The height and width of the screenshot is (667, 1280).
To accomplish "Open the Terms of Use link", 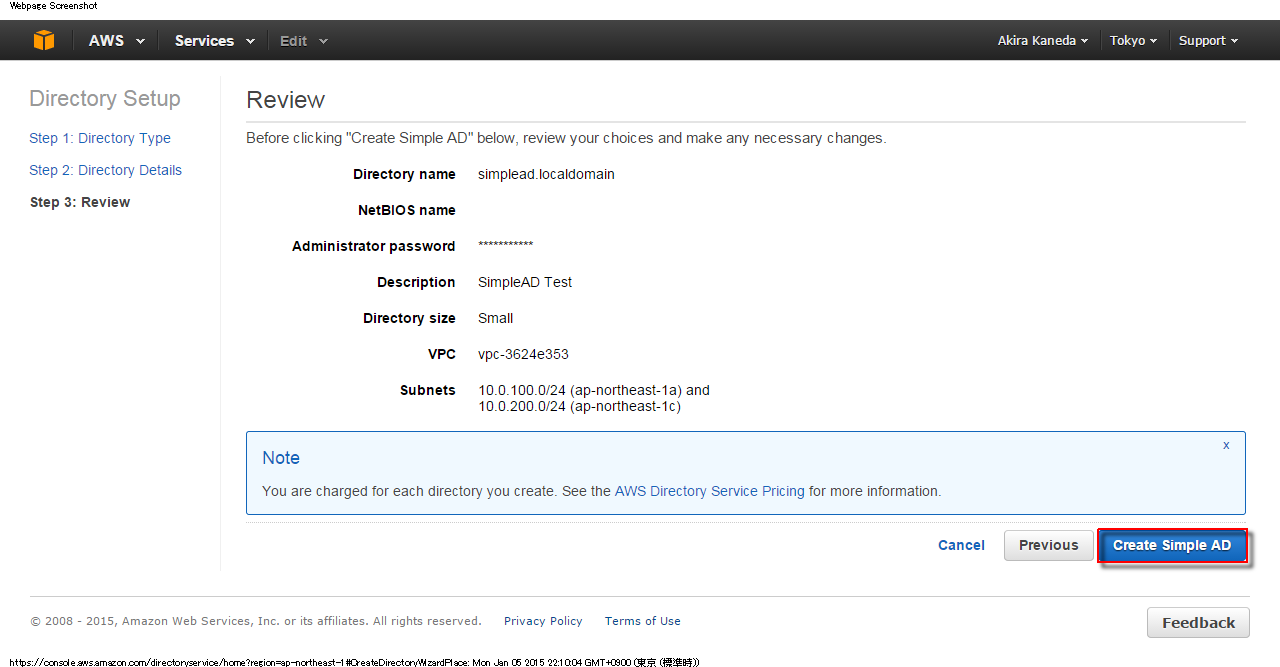I will click(642, 621).
